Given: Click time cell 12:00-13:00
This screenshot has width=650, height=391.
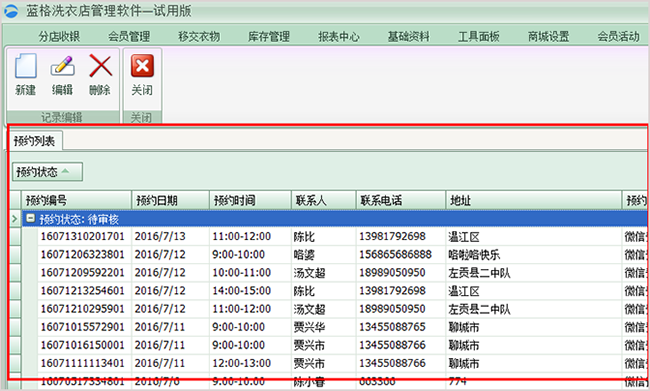Looking at the screenshot, I should coord(242,363).
